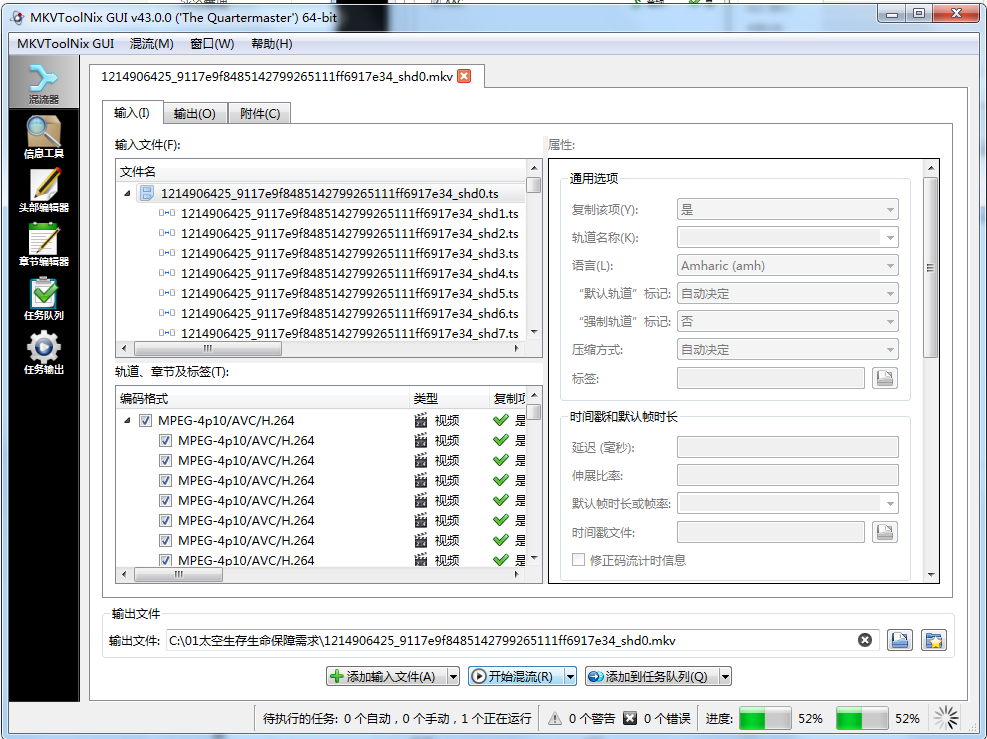Click the browse icon next to 时间戳文件 field
The height and width of the screenshot is (739, 987).
[884, 532]
